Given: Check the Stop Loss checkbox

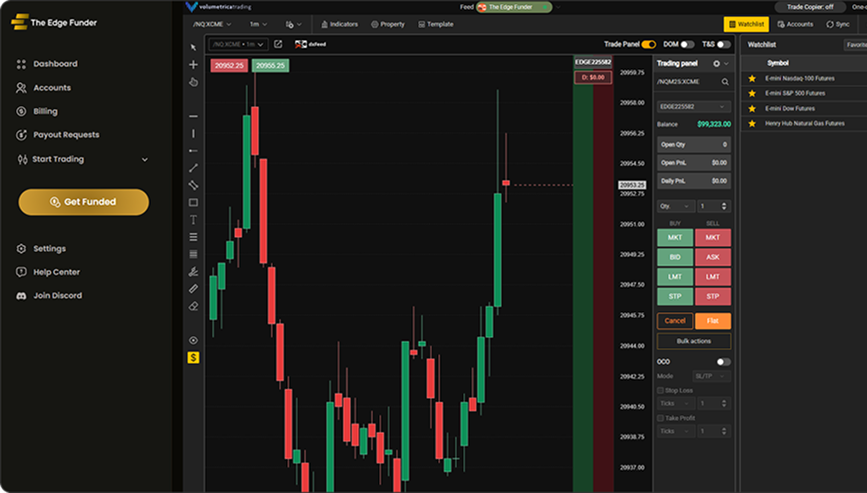Looking at the screenshot, I should click(660, 390).
